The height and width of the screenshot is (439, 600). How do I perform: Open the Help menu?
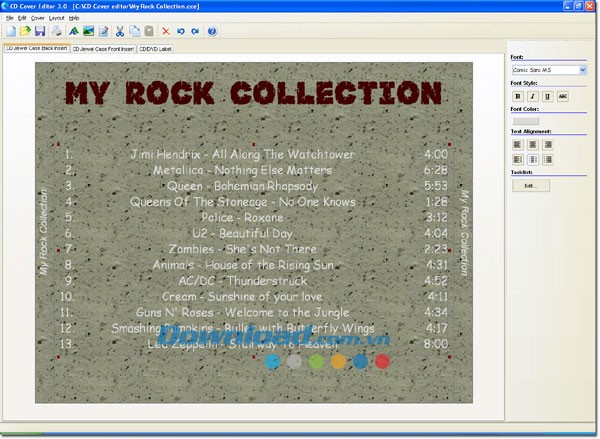(74, 18)
